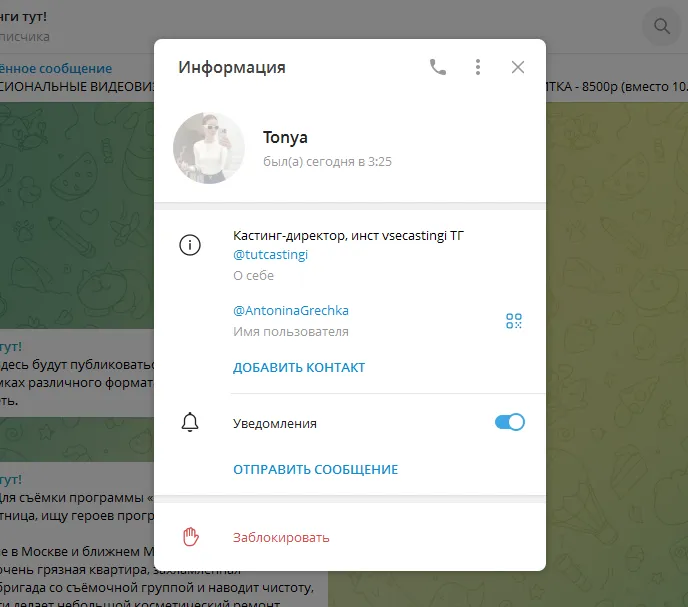Open the @tutcastingi channel link
The width and height of the screenshot is (688, 607).
270,255
